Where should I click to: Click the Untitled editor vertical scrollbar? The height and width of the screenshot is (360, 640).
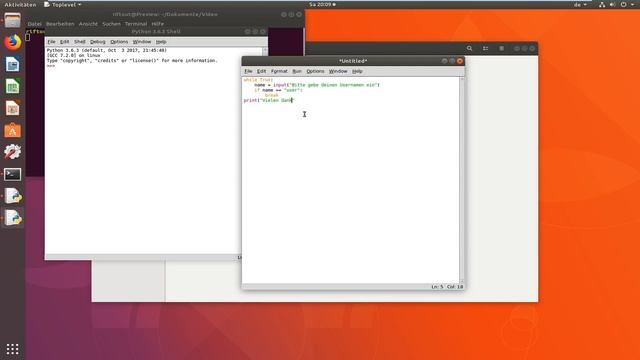[462, 180]
